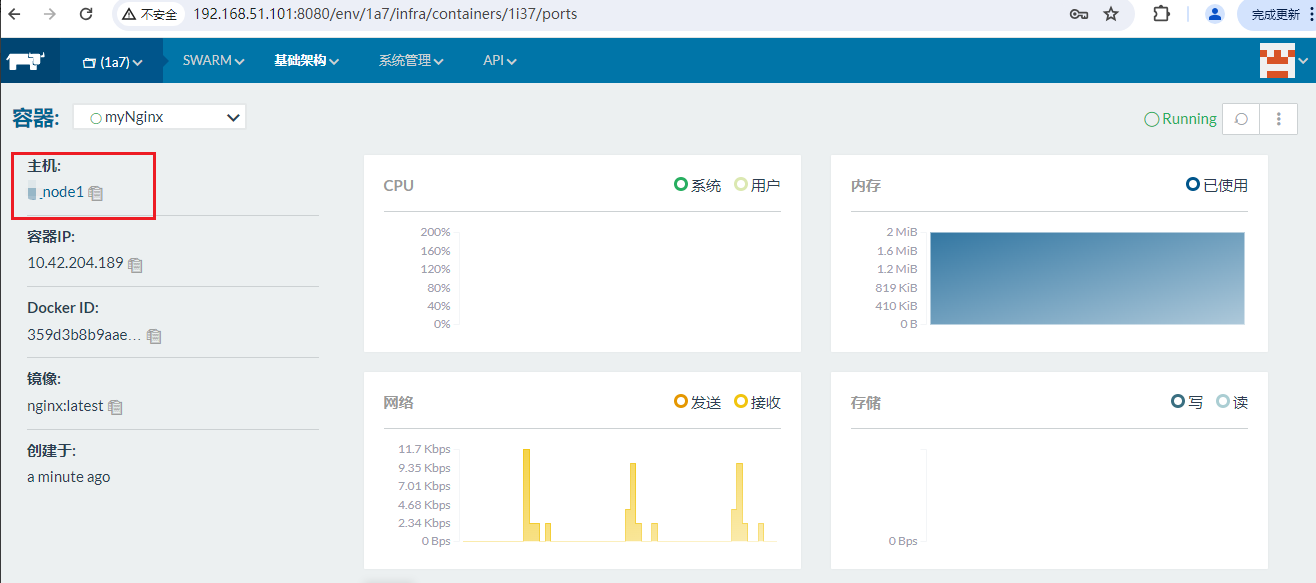
Task: Toggle the 用户 series in CPU chart
Action: (757, 185)
